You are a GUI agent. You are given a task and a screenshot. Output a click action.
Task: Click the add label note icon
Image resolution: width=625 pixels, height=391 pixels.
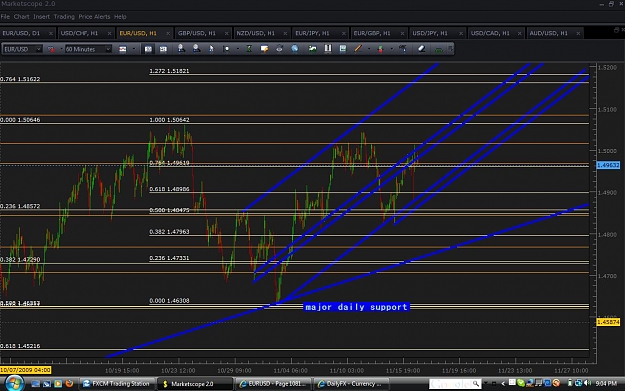[x=264, y=49]
